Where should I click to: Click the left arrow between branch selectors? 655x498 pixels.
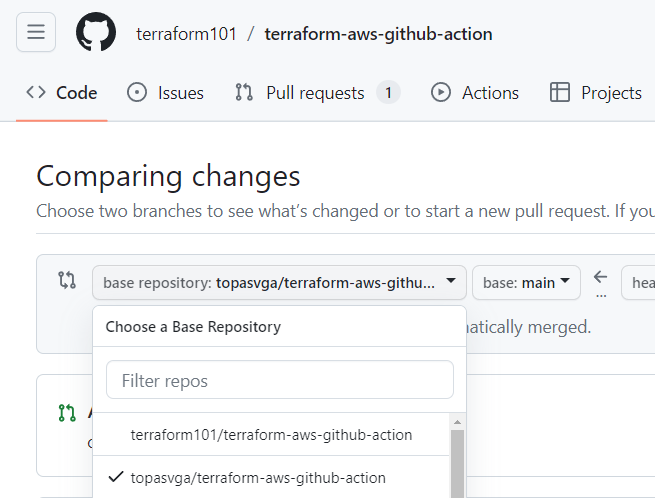[600, 277]
